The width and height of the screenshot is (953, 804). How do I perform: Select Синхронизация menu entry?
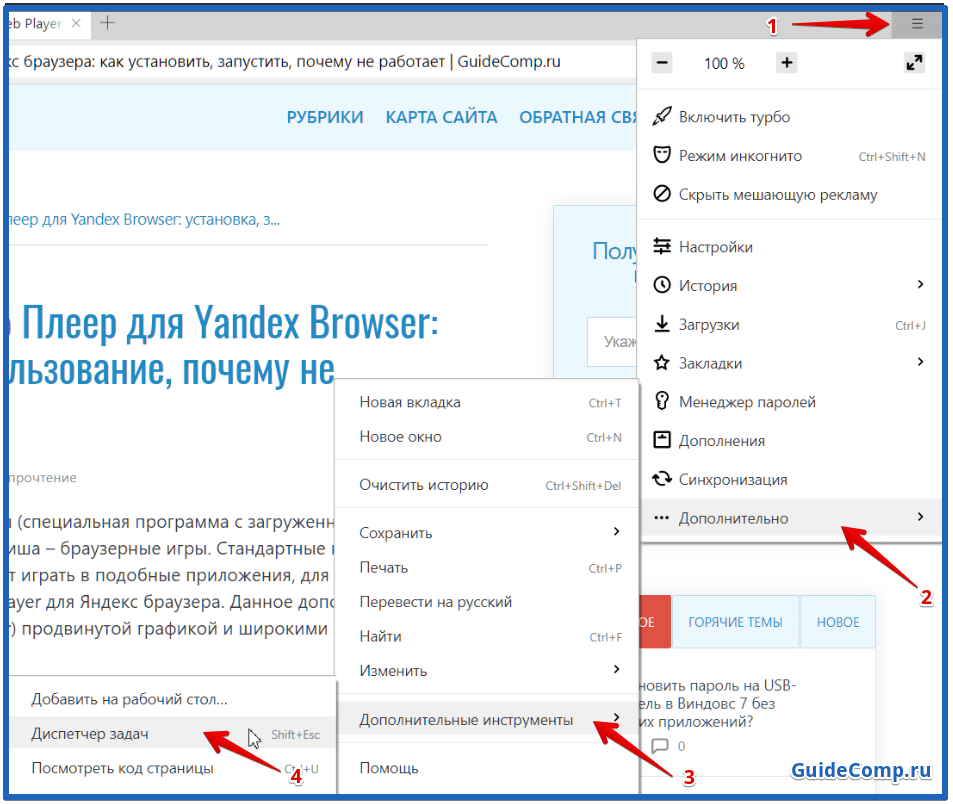click(790, 479)
